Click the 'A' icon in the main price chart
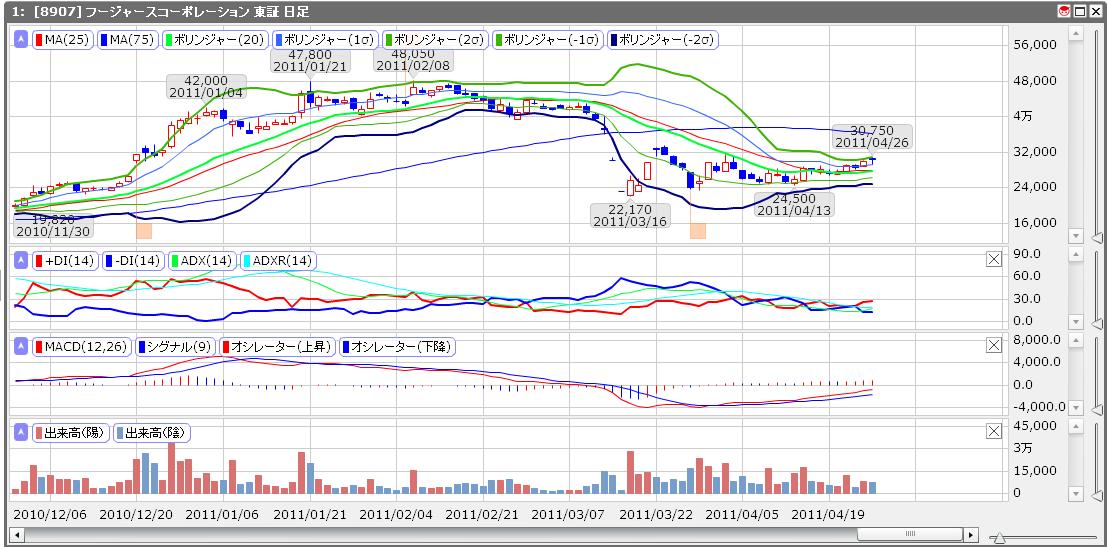The height and width of the screenshot is (547, 1107). (x=21, y=39)
